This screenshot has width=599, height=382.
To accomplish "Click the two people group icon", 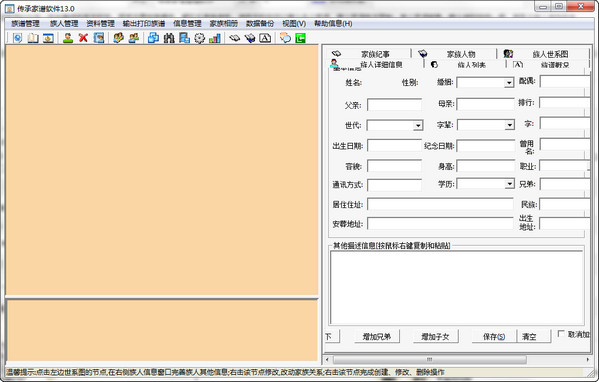I will (x=134, y=38).
